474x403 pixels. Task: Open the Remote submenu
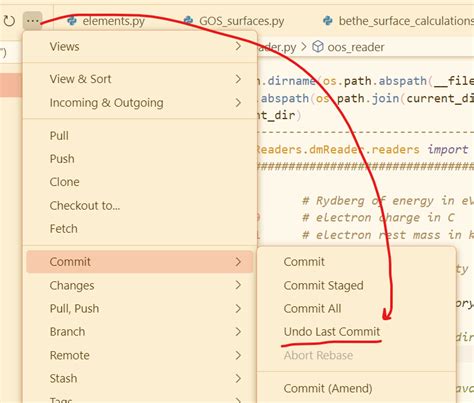click(140, 355)
